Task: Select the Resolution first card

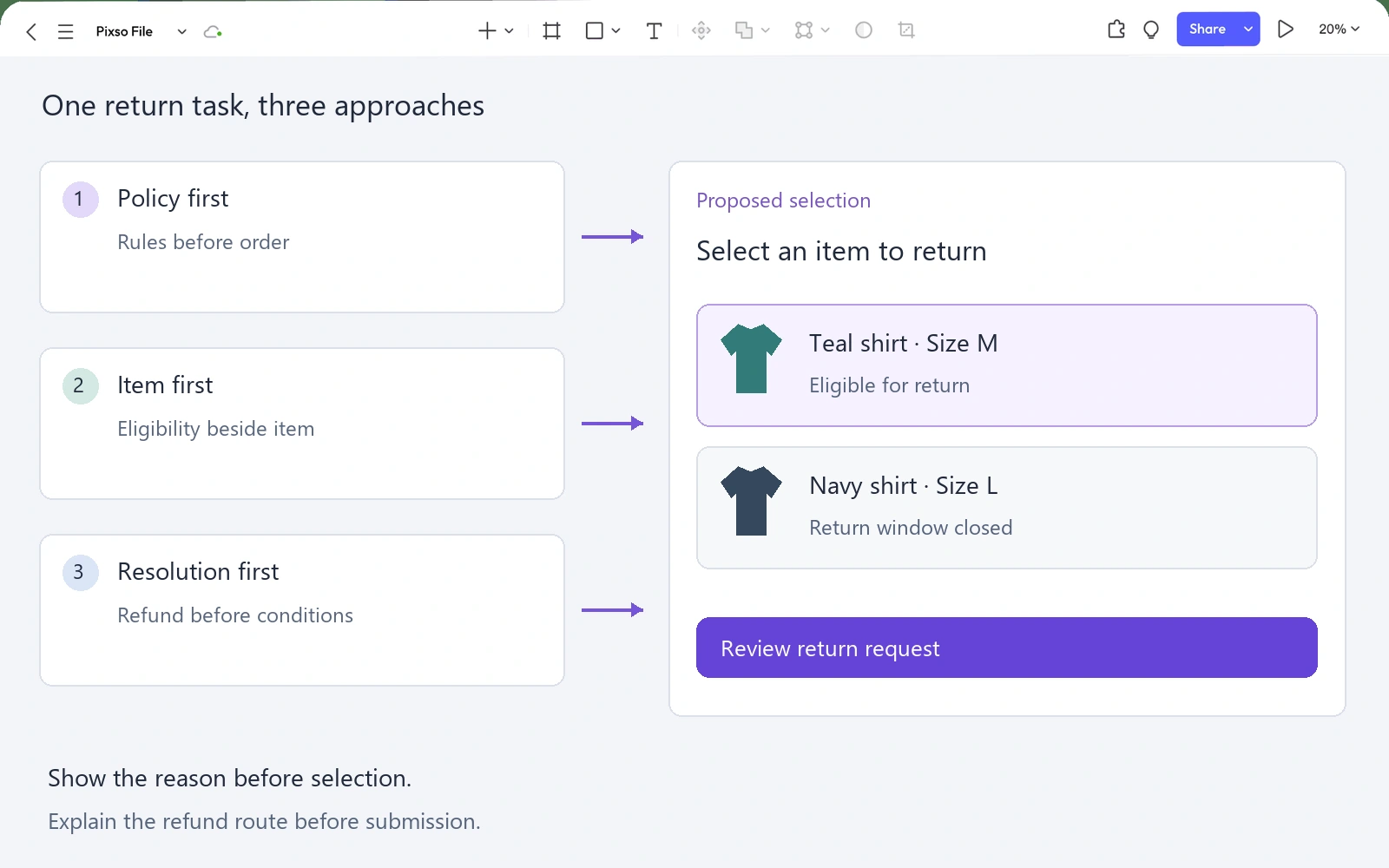Action: [302, 610]
